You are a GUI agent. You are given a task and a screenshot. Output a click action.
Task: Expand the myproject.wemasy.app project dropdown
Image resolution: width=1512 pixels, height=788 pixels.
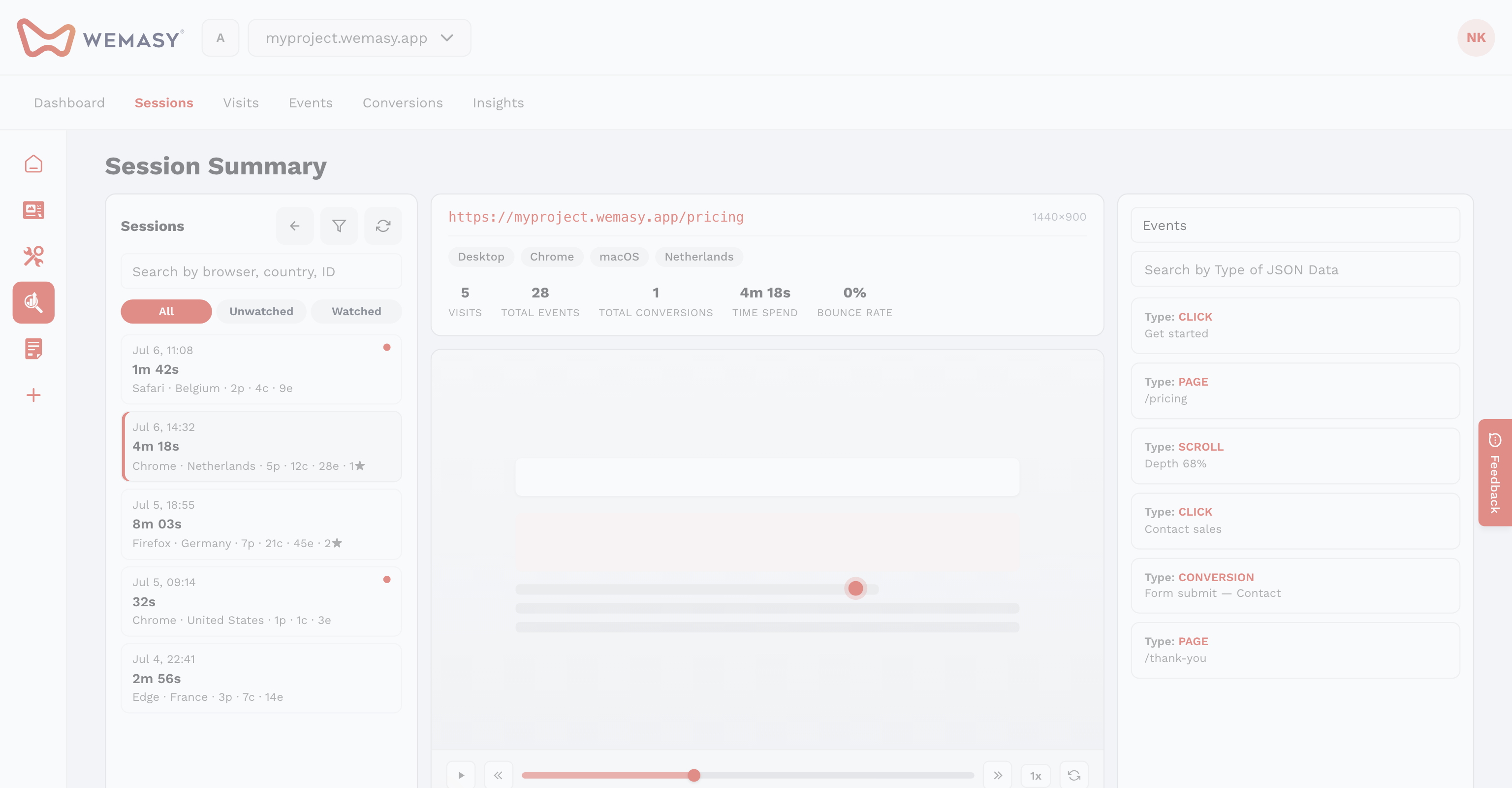(359, 37)
